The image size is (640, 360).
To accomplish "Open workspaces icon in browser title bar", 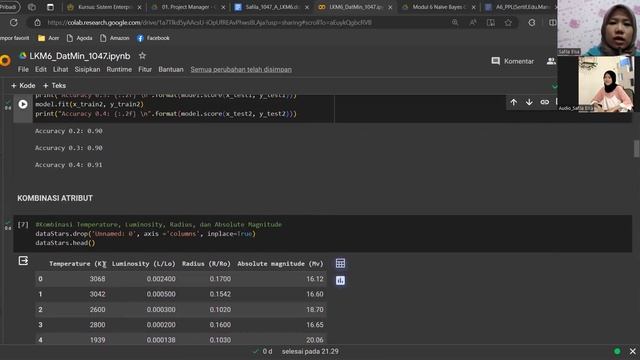I will [x=31, y=7].
